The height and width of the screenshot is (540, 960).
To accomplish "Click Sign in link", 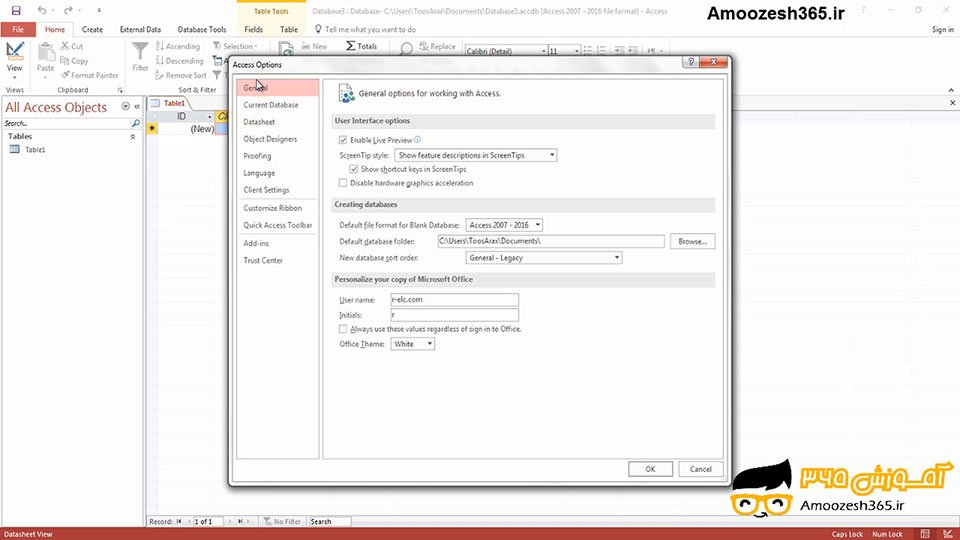I will click(942, 29).
